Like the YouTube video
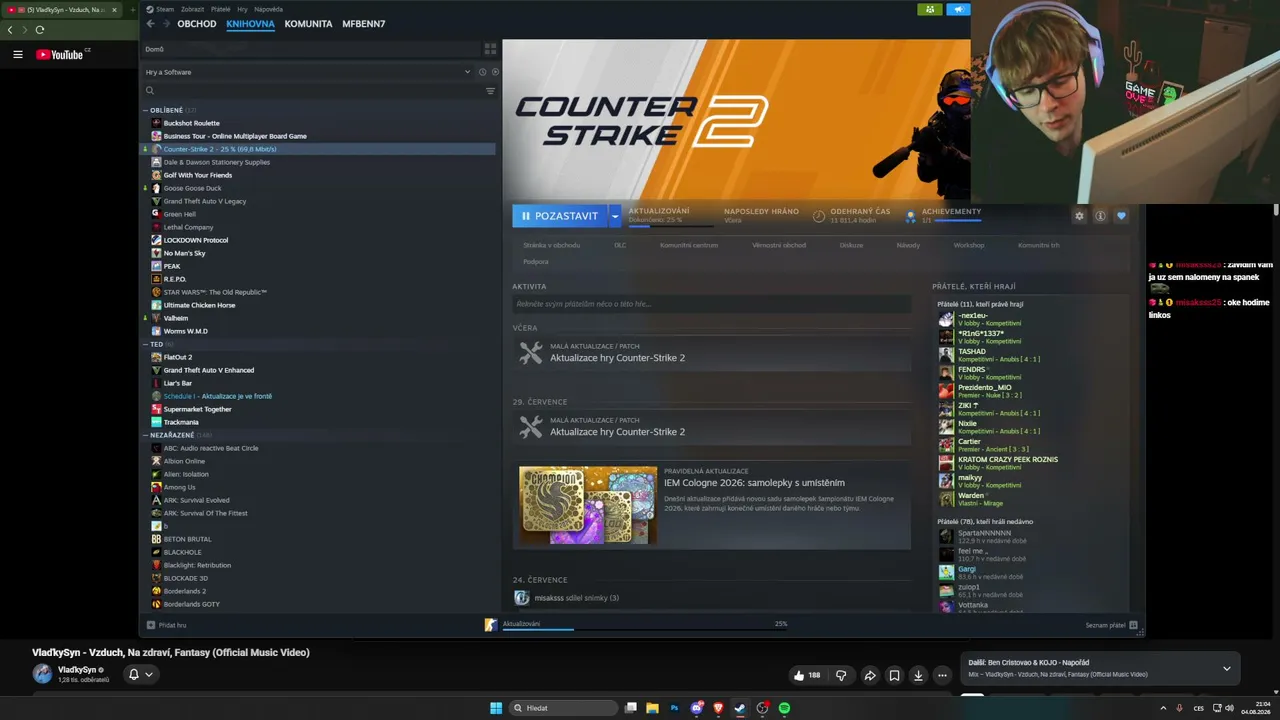Image resolution: width=1280 pixels, height=720 pixels. tap(806, 675)
